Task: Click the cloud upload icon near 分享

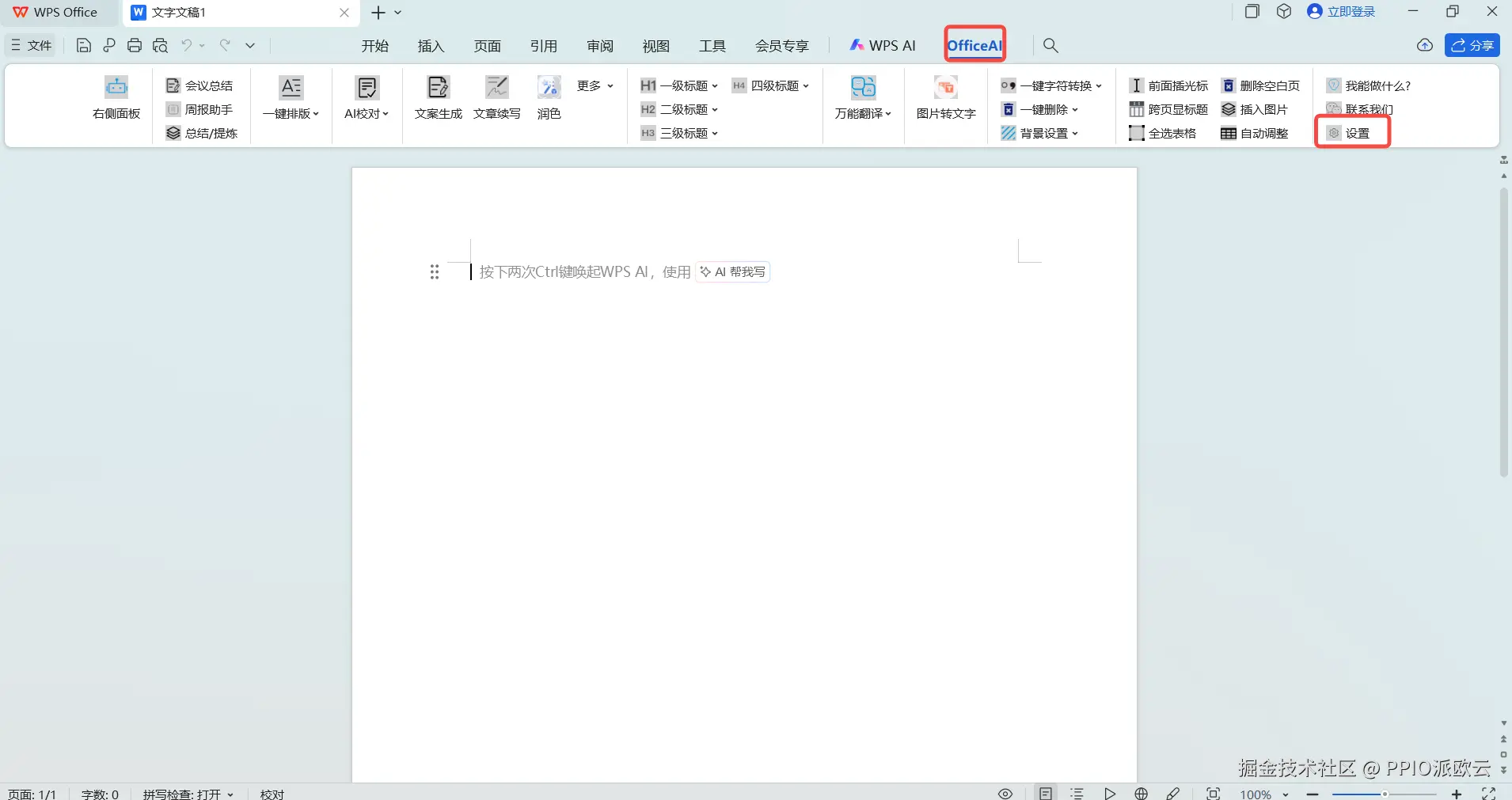Action: pyautogui.click(x=1425, y=45)
